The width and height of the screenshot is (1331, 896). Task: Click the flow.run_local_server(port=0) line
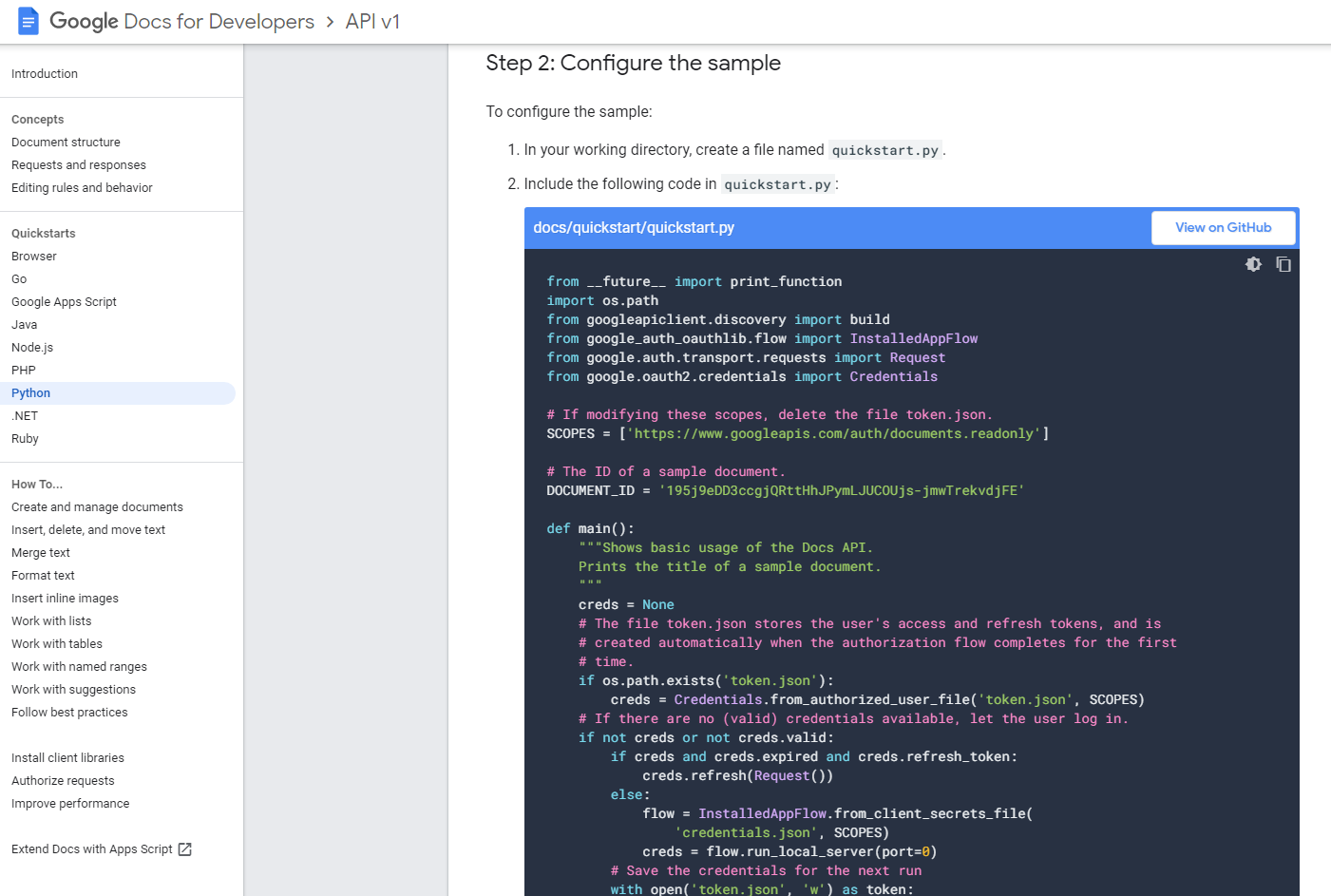pos(789,851)
